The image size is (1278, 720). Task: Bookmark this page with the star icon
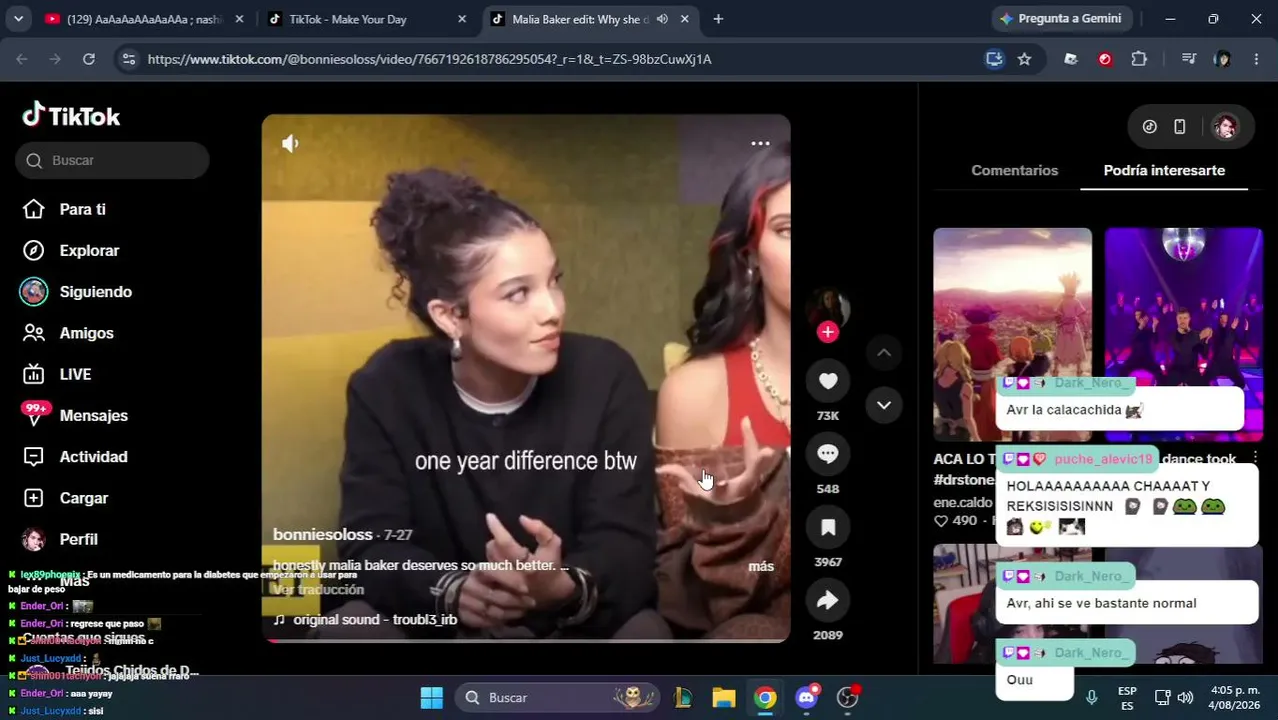point(1024,59)
